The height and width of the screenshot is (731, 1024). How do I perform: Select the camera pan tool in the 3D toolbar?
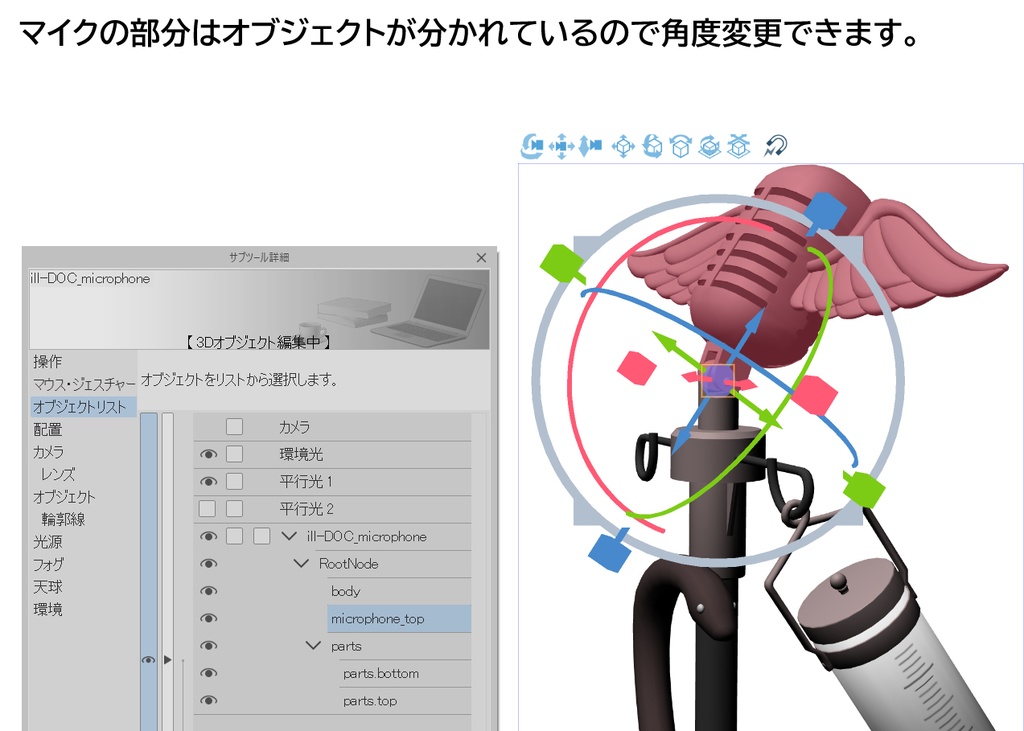point(562,145)
